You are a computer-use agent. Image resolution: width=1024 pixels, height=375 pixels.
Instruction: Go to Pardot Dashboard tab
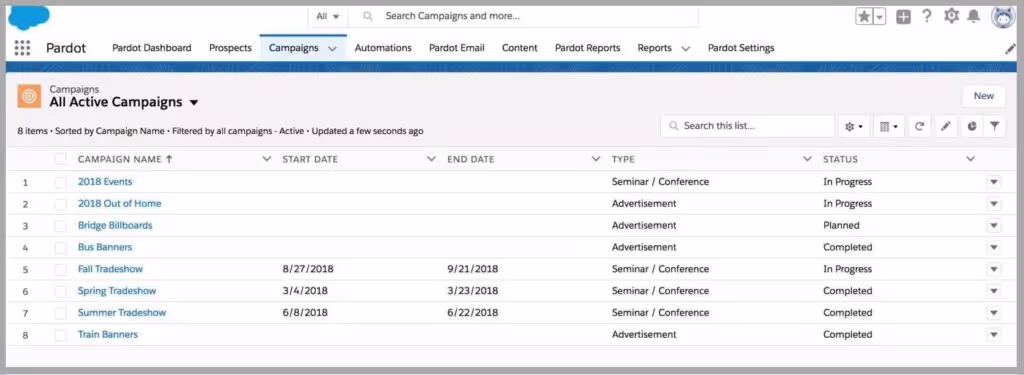point(152,48)
